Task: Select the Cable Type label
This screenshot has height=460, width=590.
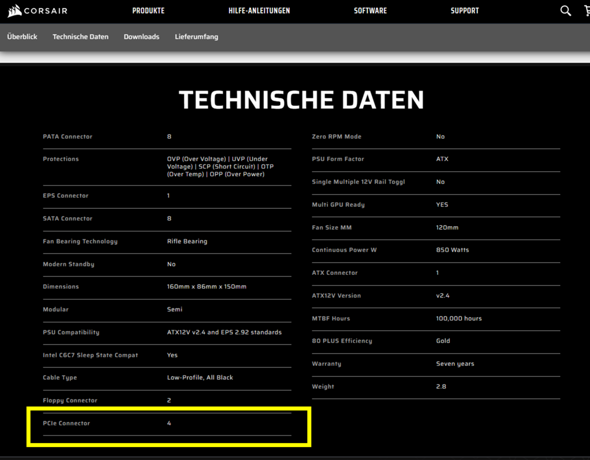Action: [x=60, y=378]
